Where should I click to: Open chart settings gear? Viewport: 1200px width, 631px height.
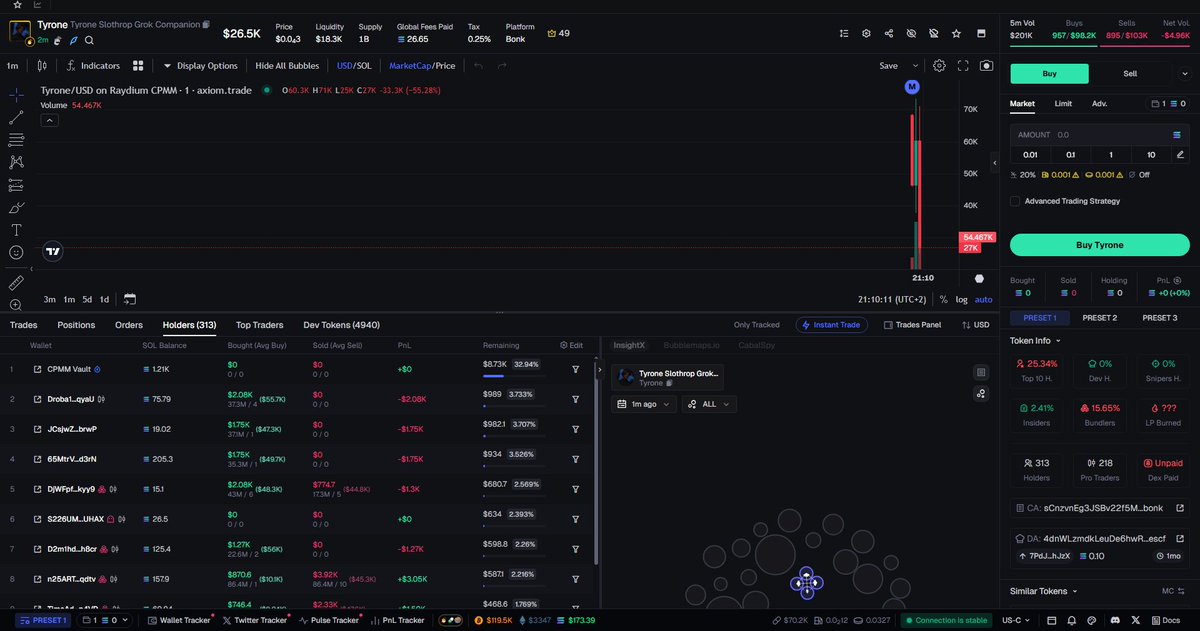[x=939, y=66]
